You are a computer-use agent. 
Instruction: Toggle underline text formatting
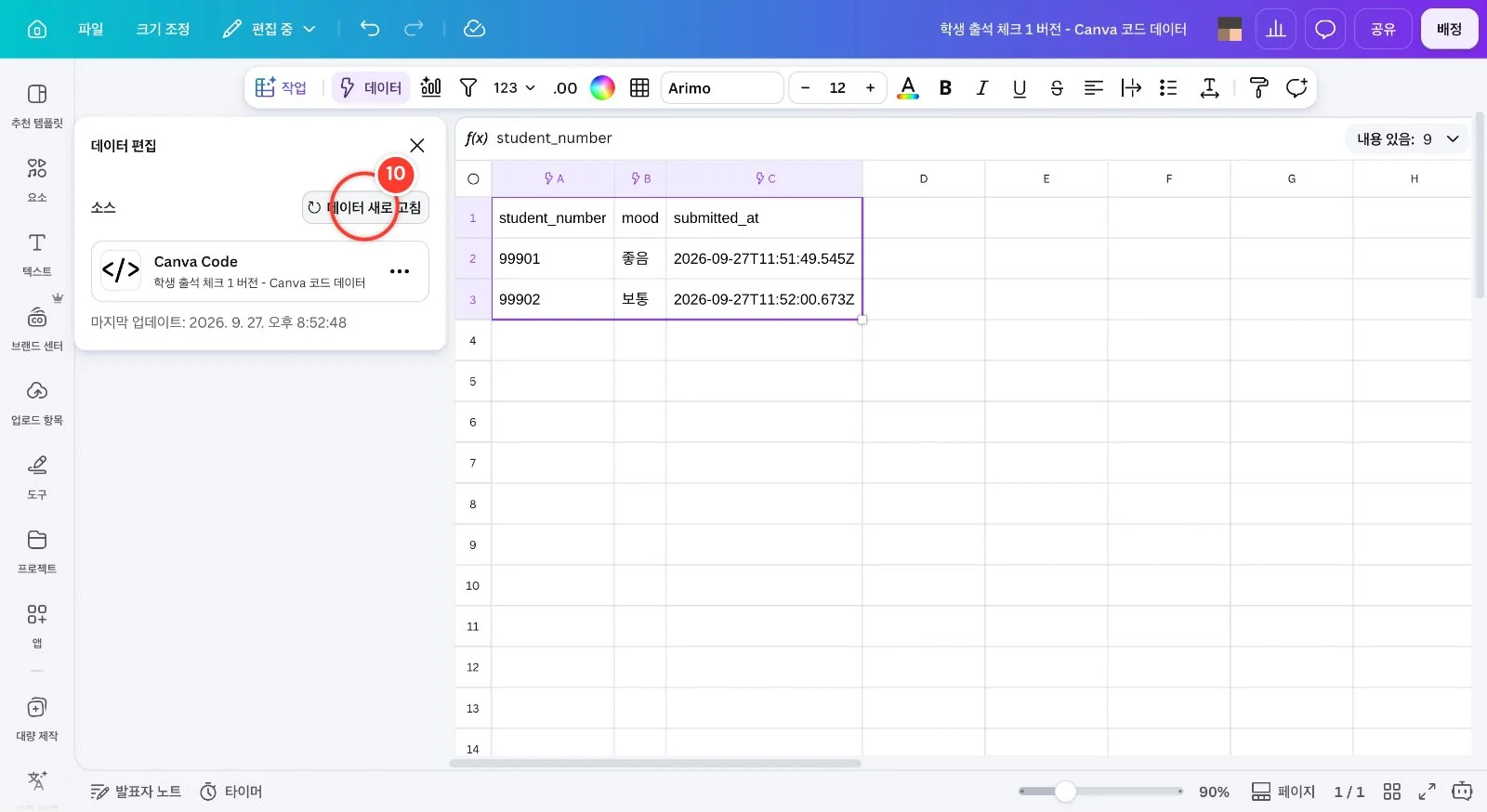pos(1020,87)
